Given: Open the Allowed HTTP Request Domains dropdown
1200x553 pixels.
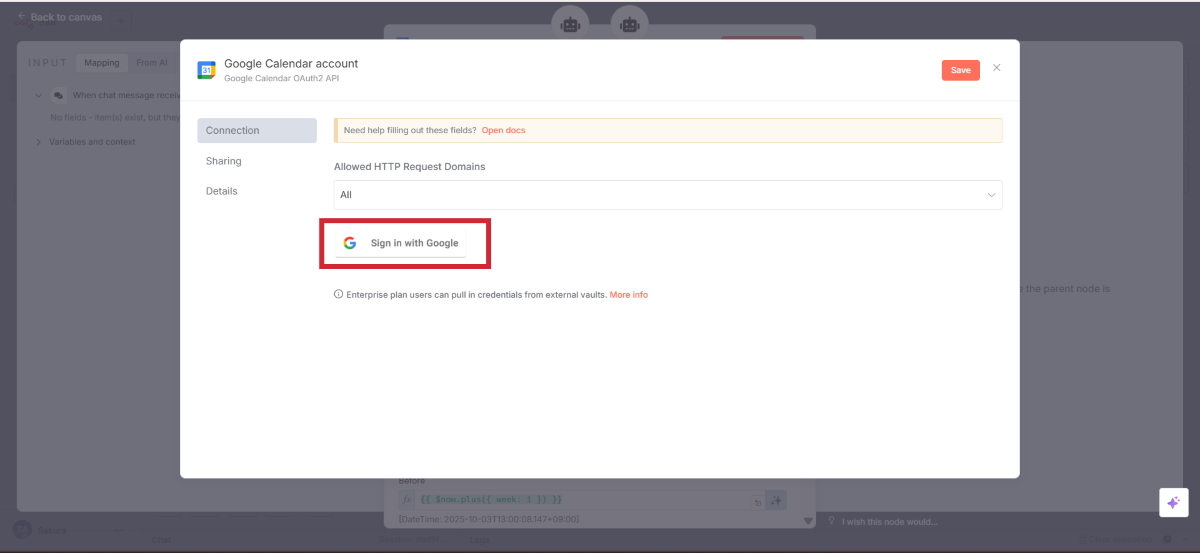Looking at the screenshot, I should pyautogui.click(x=667, y=195).
